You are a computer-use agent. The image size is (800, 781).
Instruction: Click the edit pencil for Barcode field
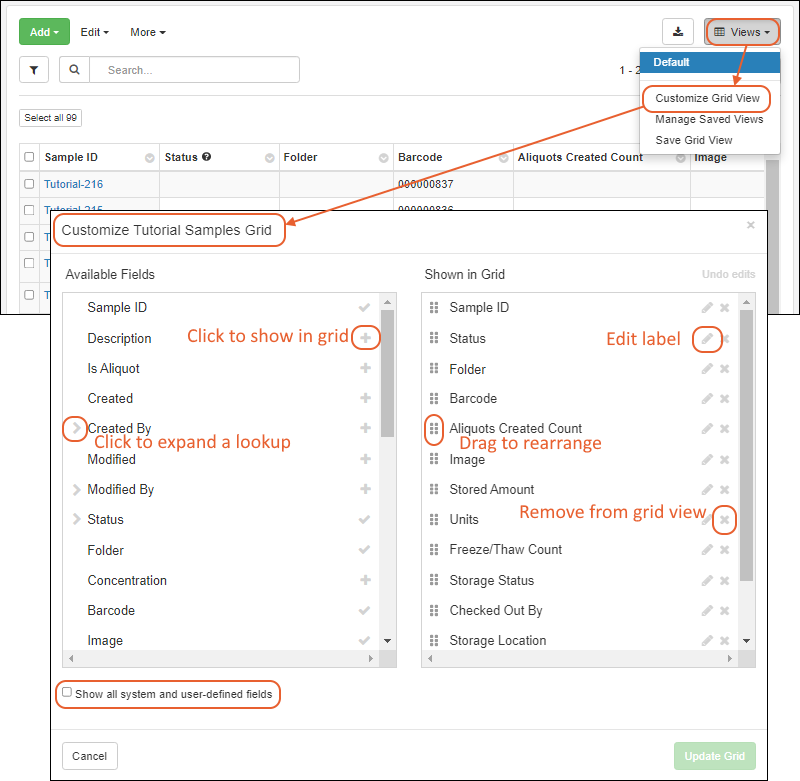tap(707, 399)
